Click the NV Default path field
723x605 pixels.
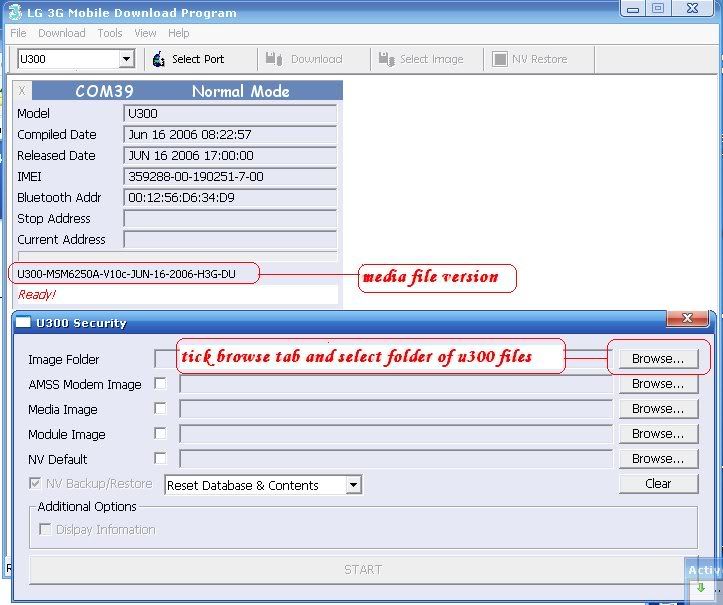(396, 458)
